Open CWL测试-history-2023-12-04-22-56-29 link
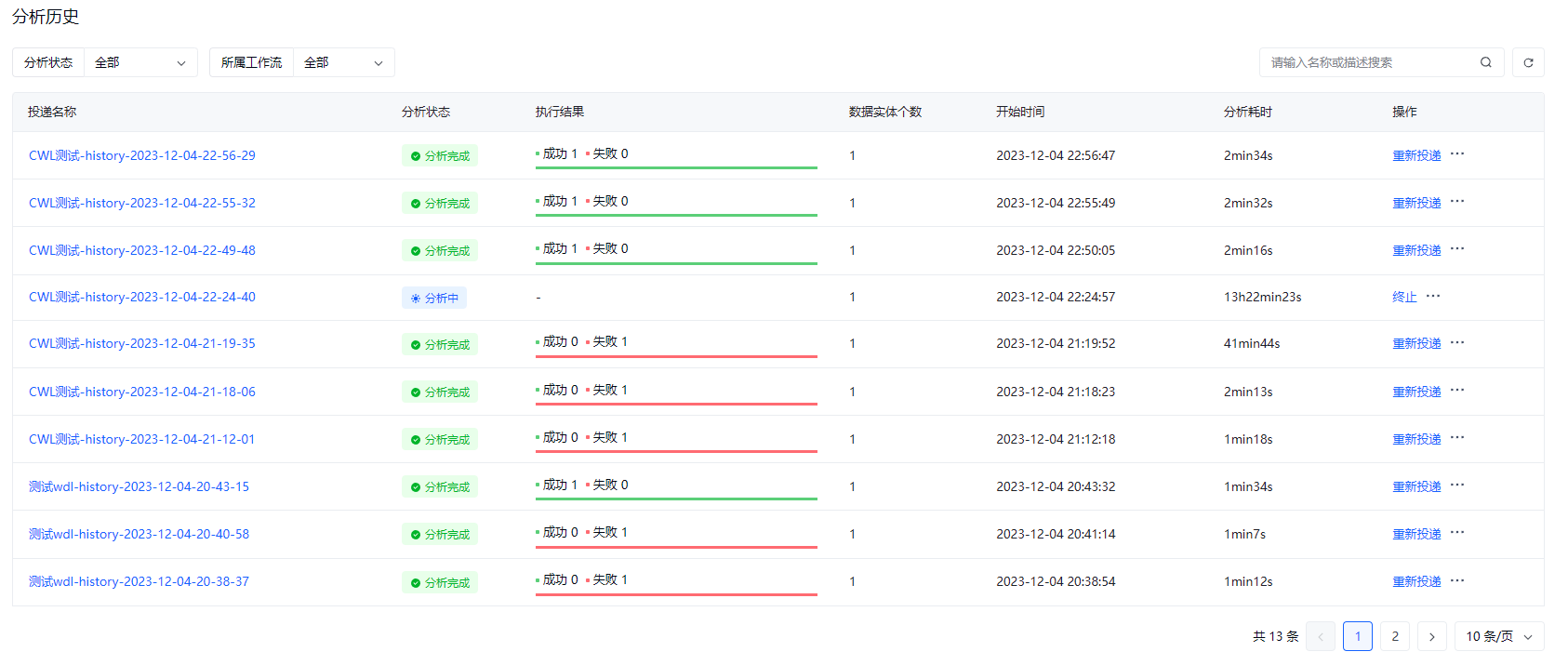This screenshot has height=665, width=1568. 142,155
